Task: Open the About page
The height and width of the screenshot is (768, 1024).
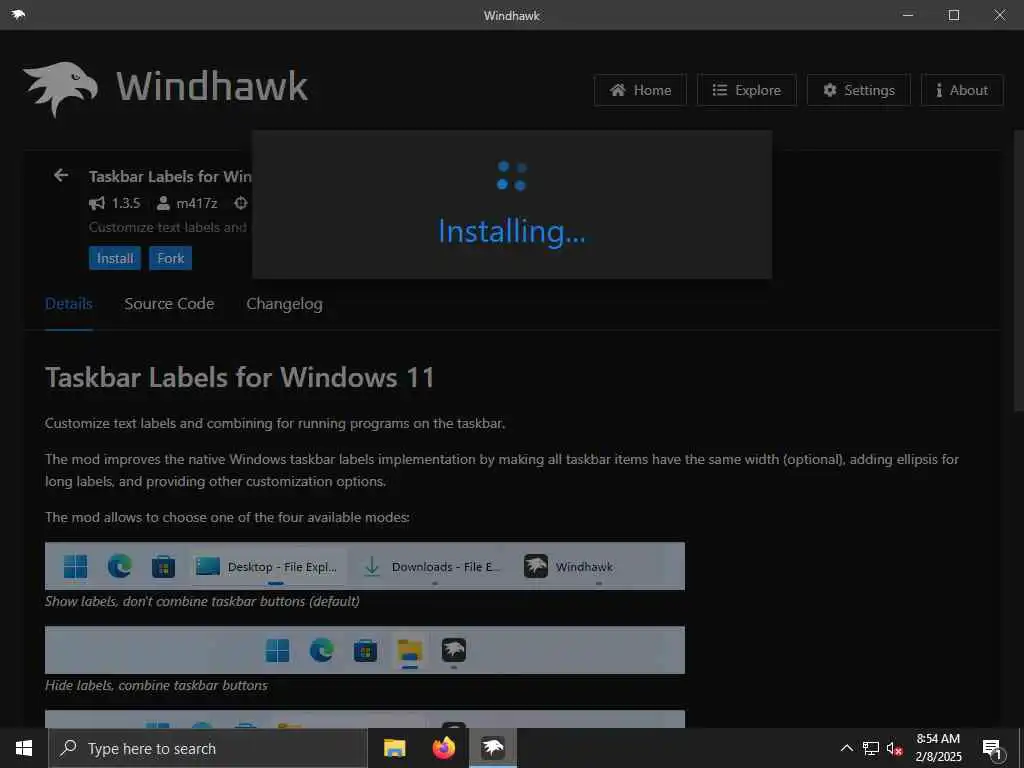Action: point(962,90)
